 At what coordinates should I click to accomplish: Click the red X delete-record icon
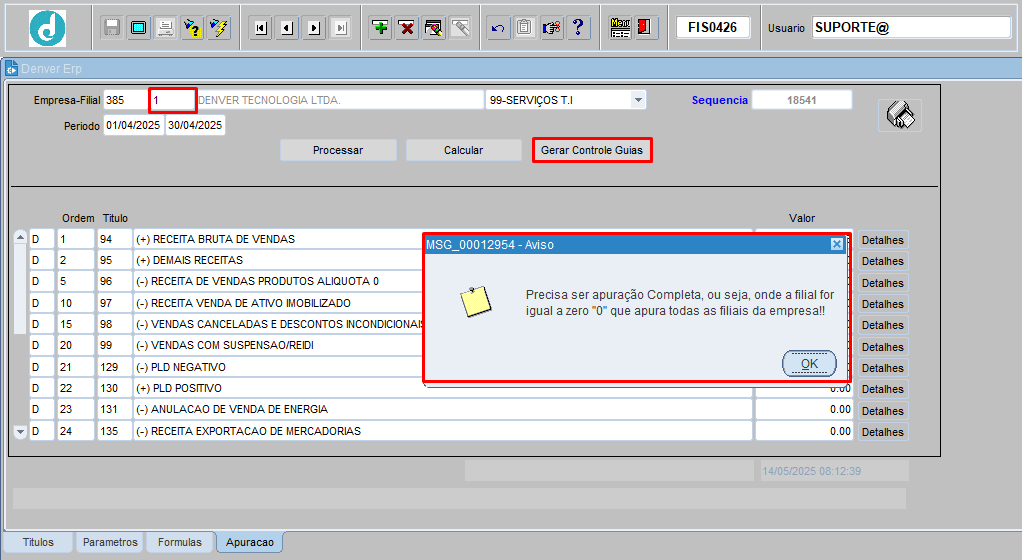[x=406, y=28]
